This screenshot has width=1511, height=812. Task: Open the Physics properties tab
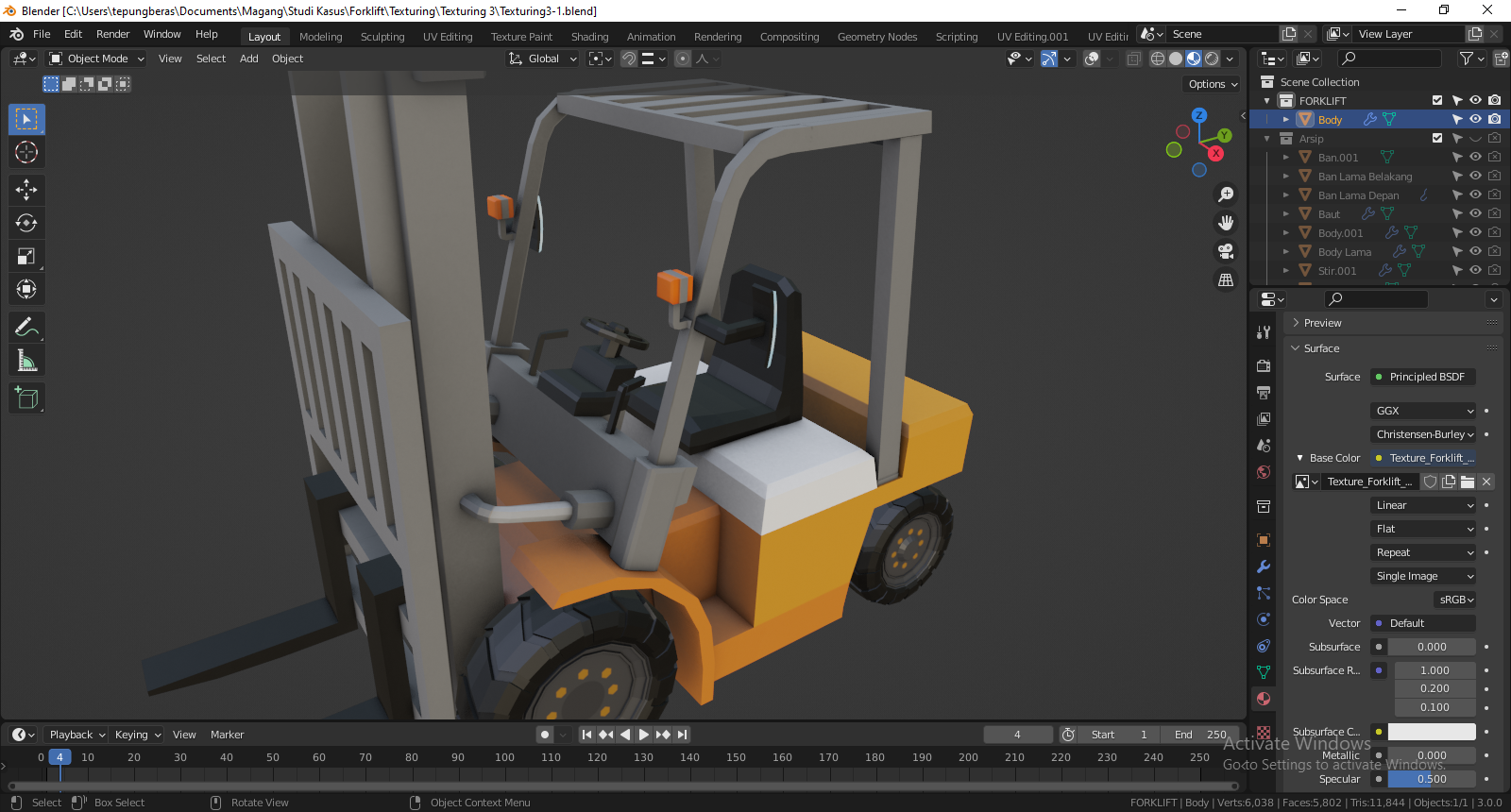point(1264,619)
